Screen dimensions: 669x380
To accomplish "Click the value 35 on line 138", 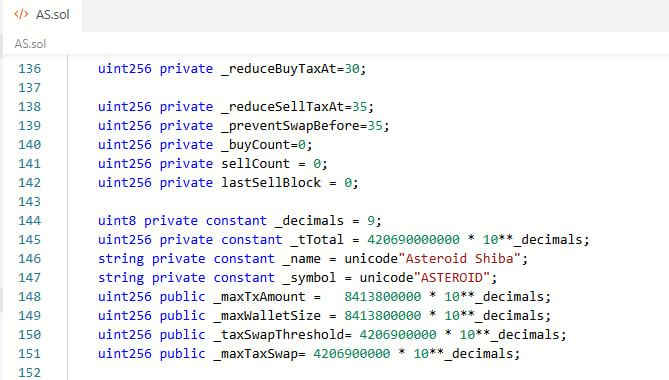I will coord(360,107).
